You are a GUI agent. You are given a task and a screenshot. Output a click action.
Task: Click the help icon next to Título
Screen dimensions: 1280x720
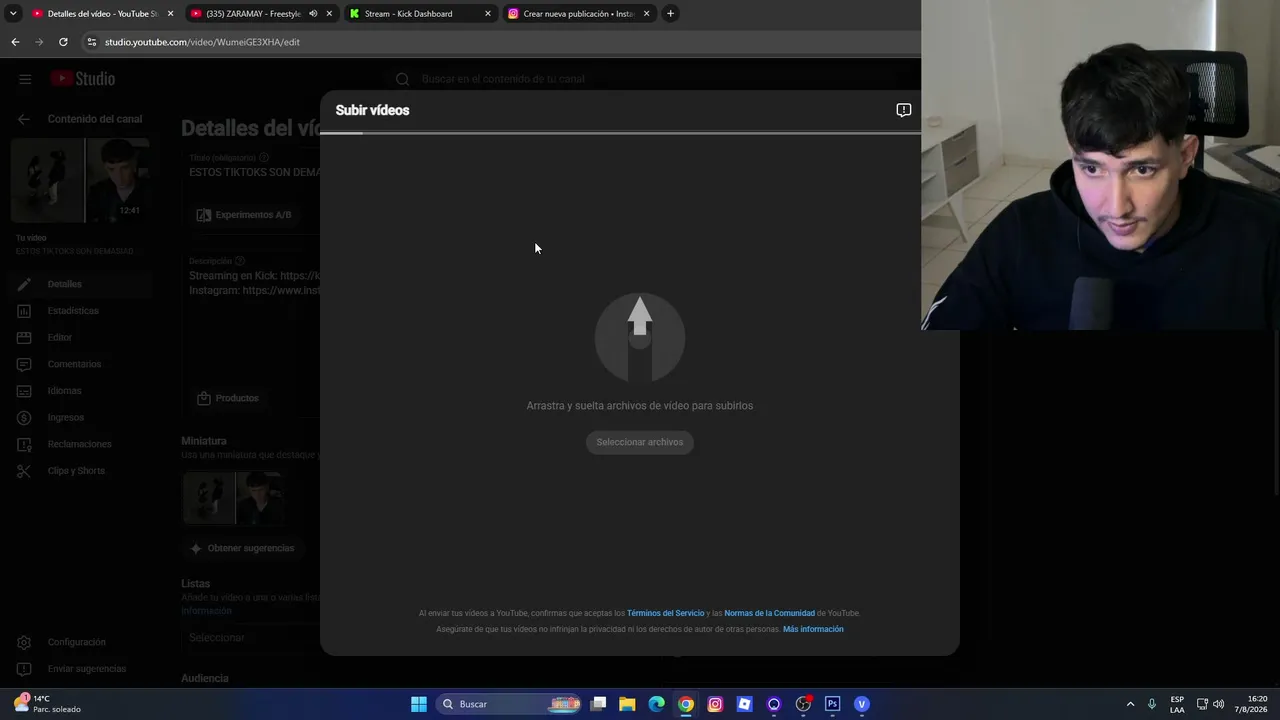click(x=264, y=158)
